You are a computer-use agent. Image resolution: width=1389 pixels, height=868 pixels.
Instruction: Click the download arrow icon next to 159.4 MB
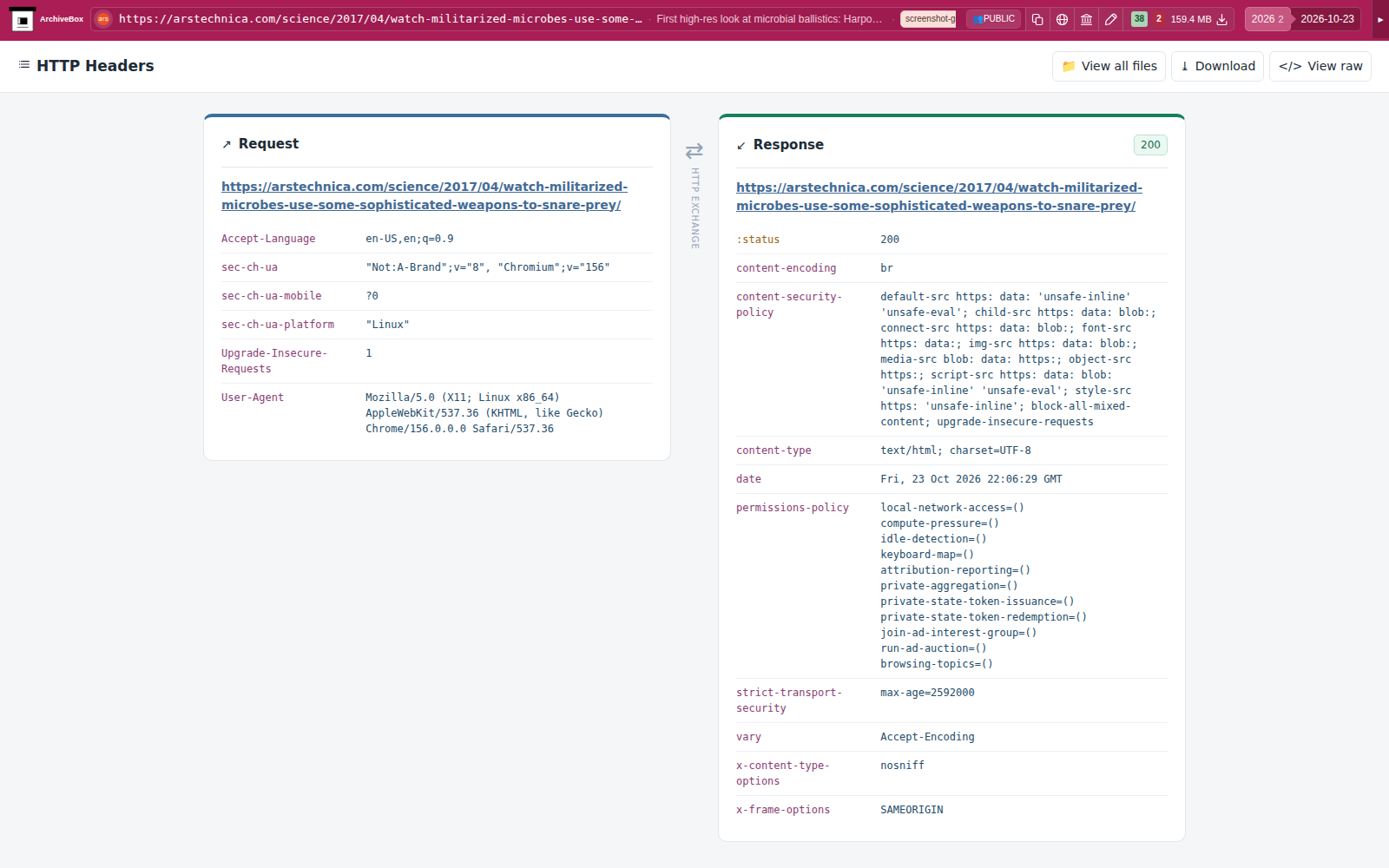click(x=1222, y=19)
